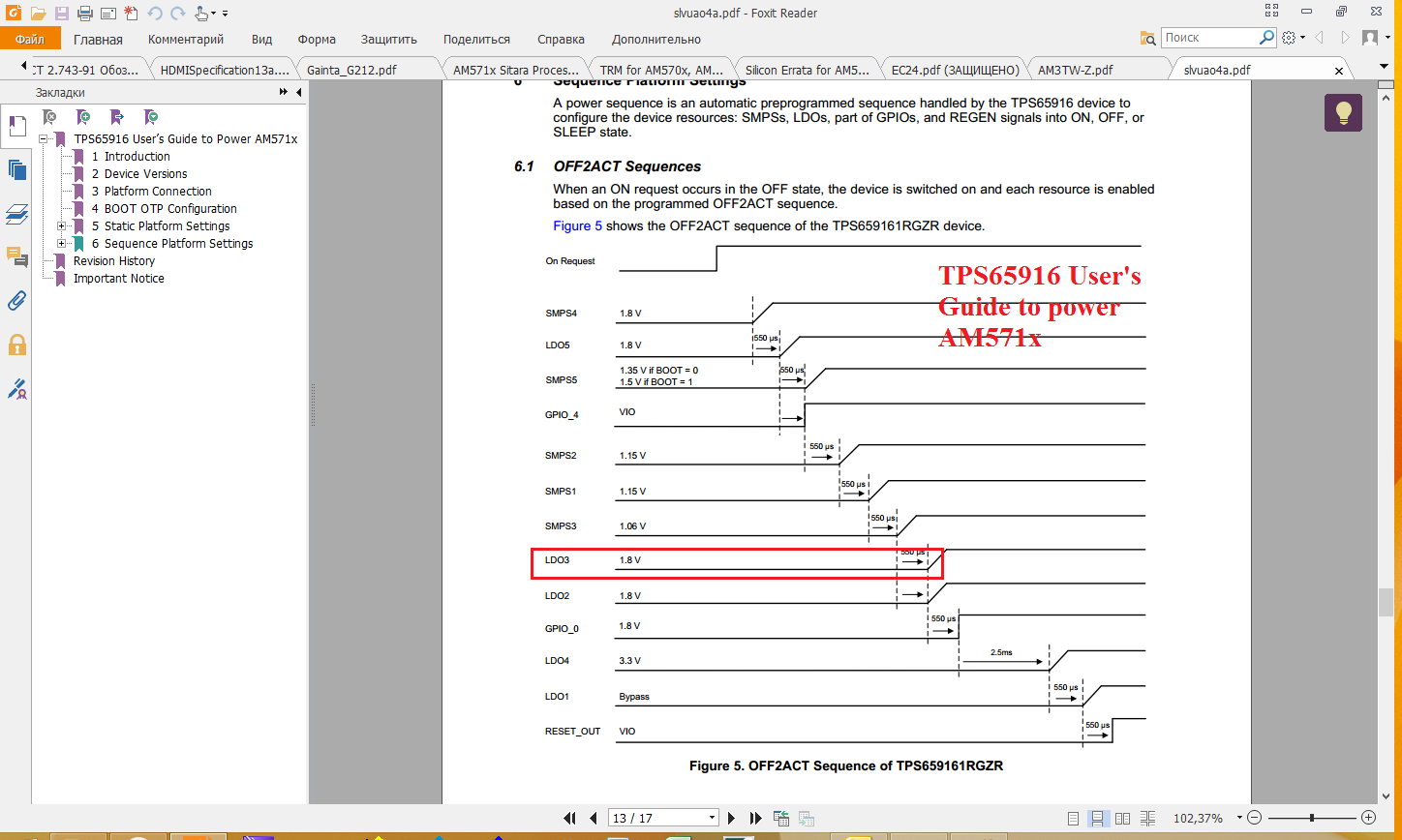This screenshot has height=840, width=1402.
Task: Click the lightbulb tips button
Action: tap(1343, 112)
